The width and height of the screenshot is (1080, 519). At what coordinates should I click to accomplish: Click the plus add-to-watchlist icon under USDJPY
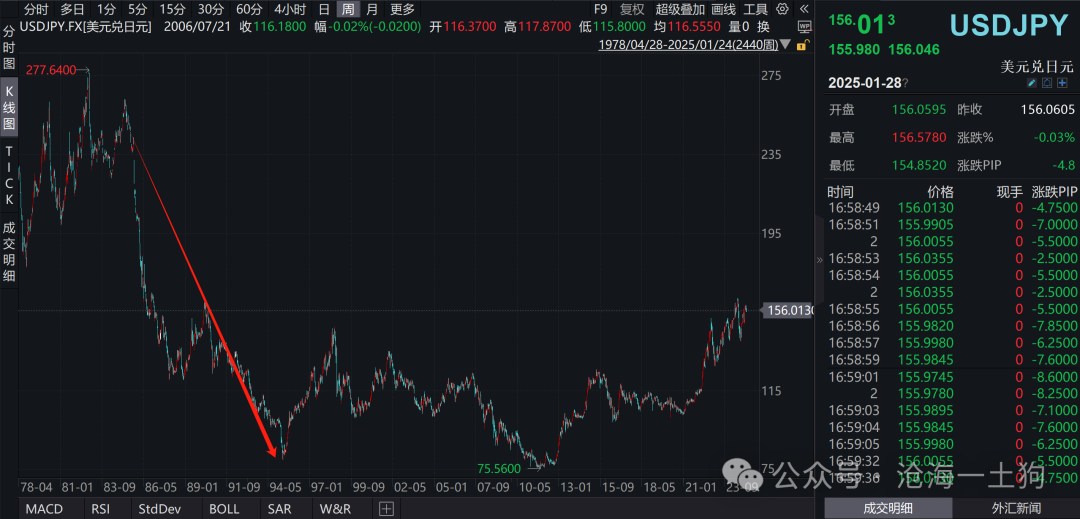1062,83
